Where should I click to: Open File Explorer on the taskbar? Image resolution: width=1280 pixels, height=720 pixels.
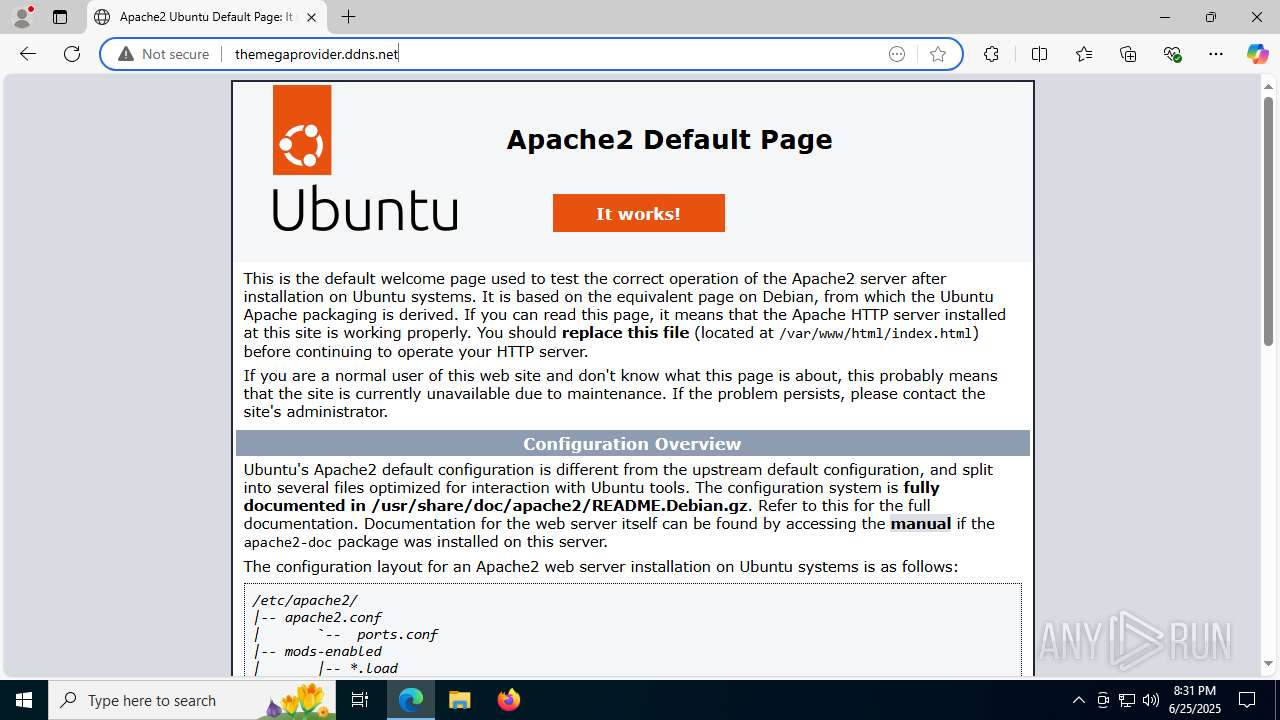(459, 700)
